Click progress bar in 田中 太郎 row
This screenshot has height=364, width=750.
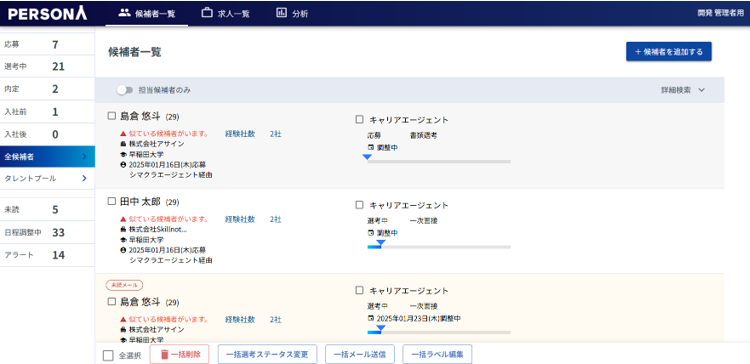pos(439,247)
